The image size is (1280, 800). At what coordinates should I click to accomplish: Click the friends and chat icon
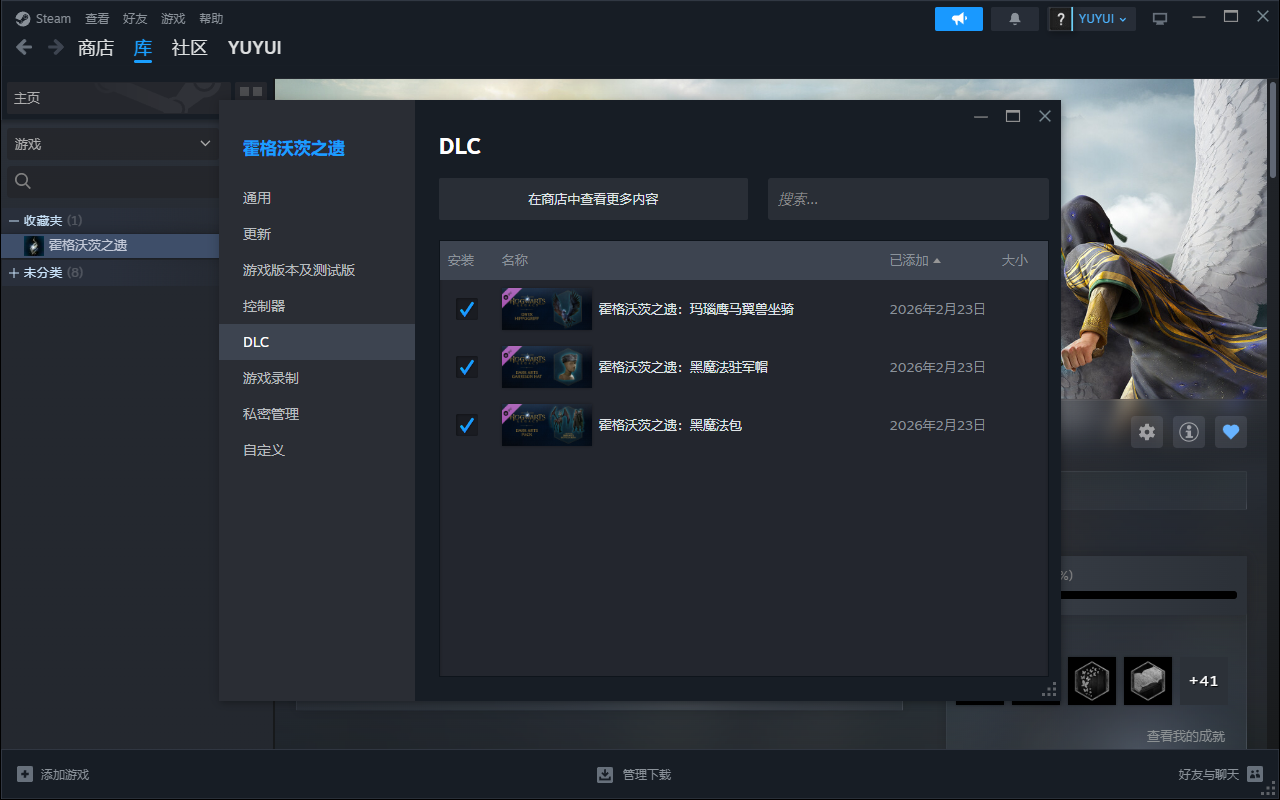tap(1255, 775)
